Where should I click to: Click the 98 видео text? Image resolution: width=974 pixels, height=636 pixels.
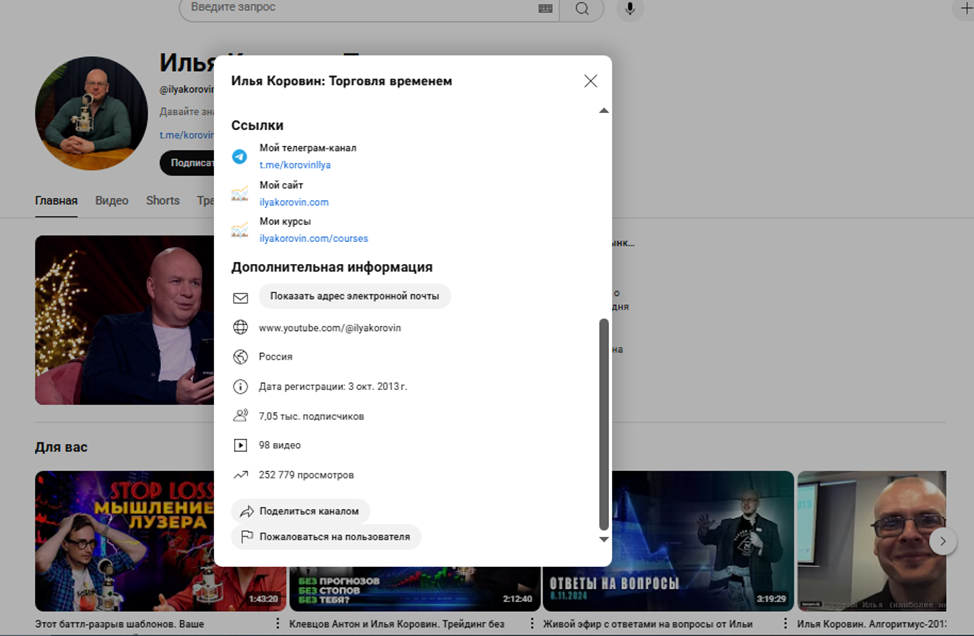point(280,445)
